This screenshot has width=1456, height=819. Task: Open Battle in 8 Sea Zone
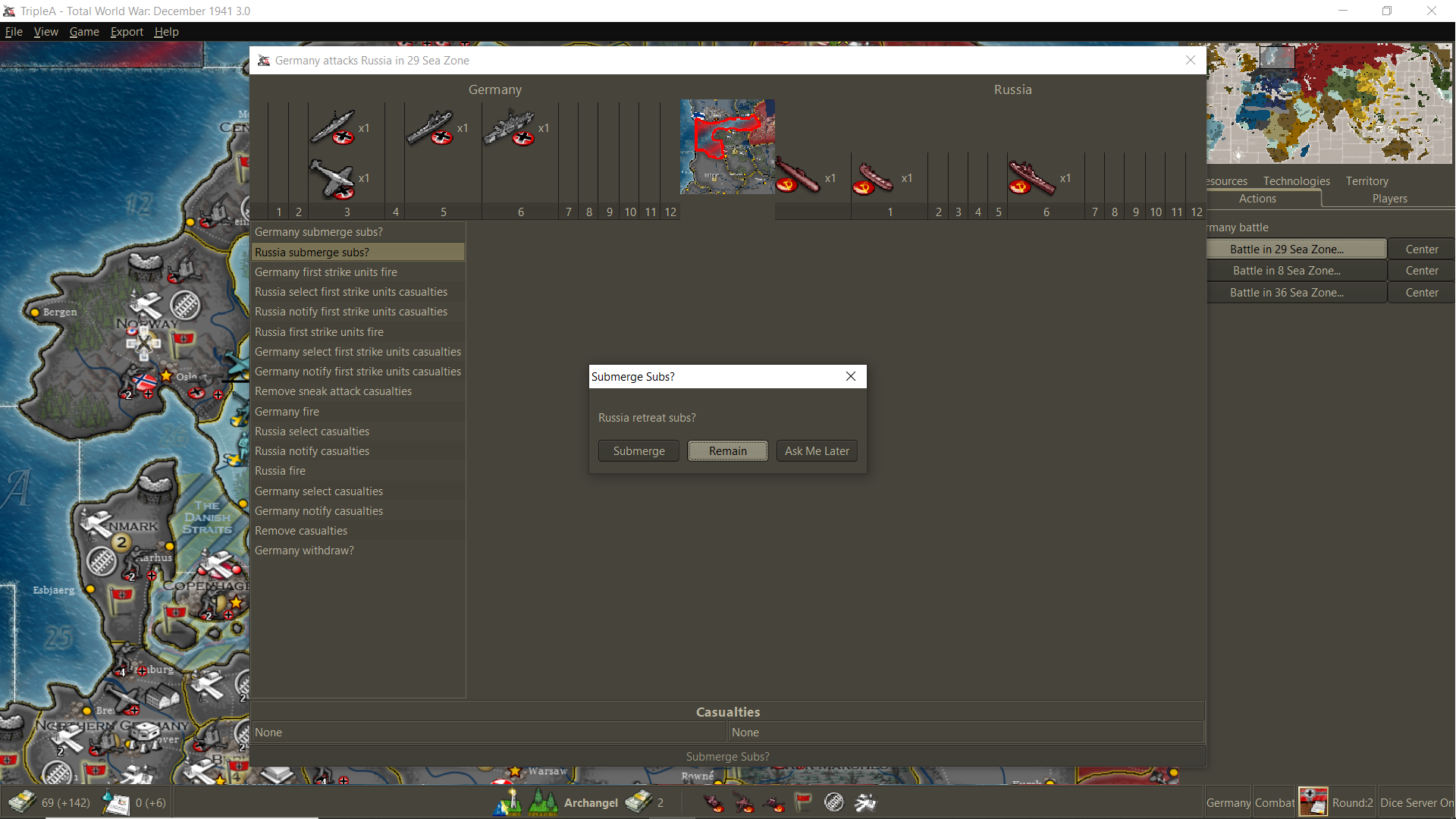(1286, 271)
